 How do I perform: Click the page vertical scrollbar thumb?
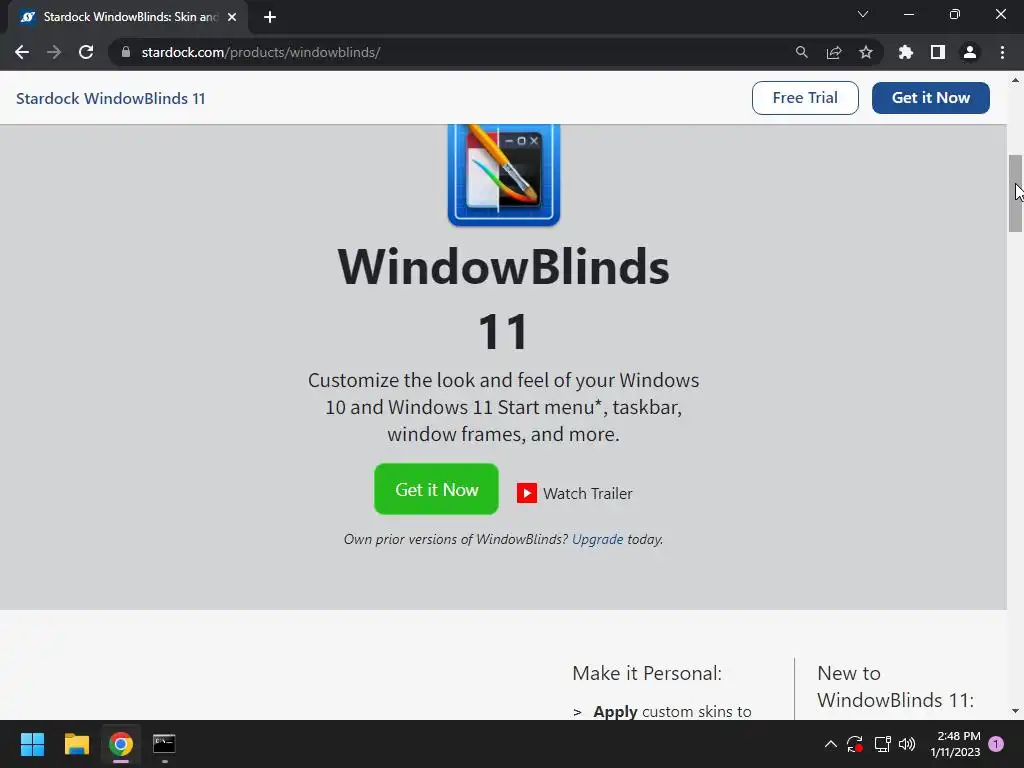coord(1015,193)
